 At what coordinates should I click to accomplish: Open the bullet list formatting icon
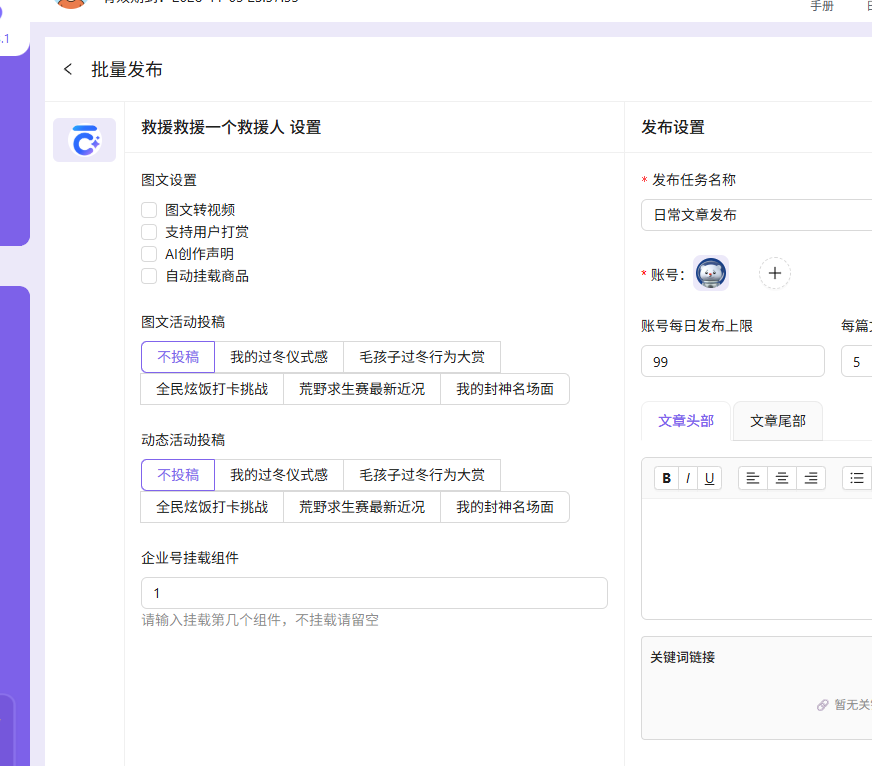tap(856, 478)
